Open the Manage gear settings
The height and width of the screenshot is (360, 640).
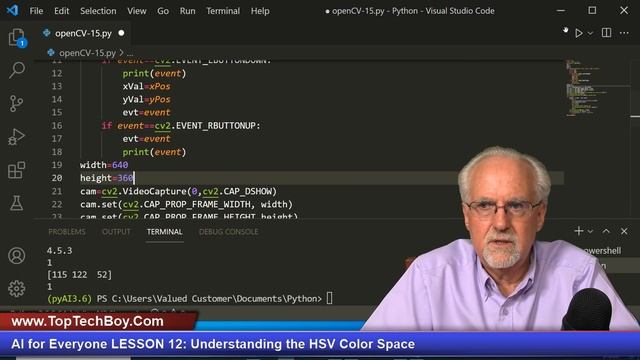pyautogui.click(x=16, y=289)
